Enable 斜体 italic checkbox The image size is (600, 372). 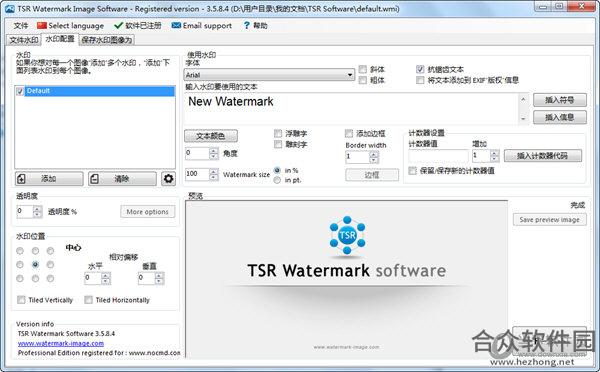coord(362,69)
